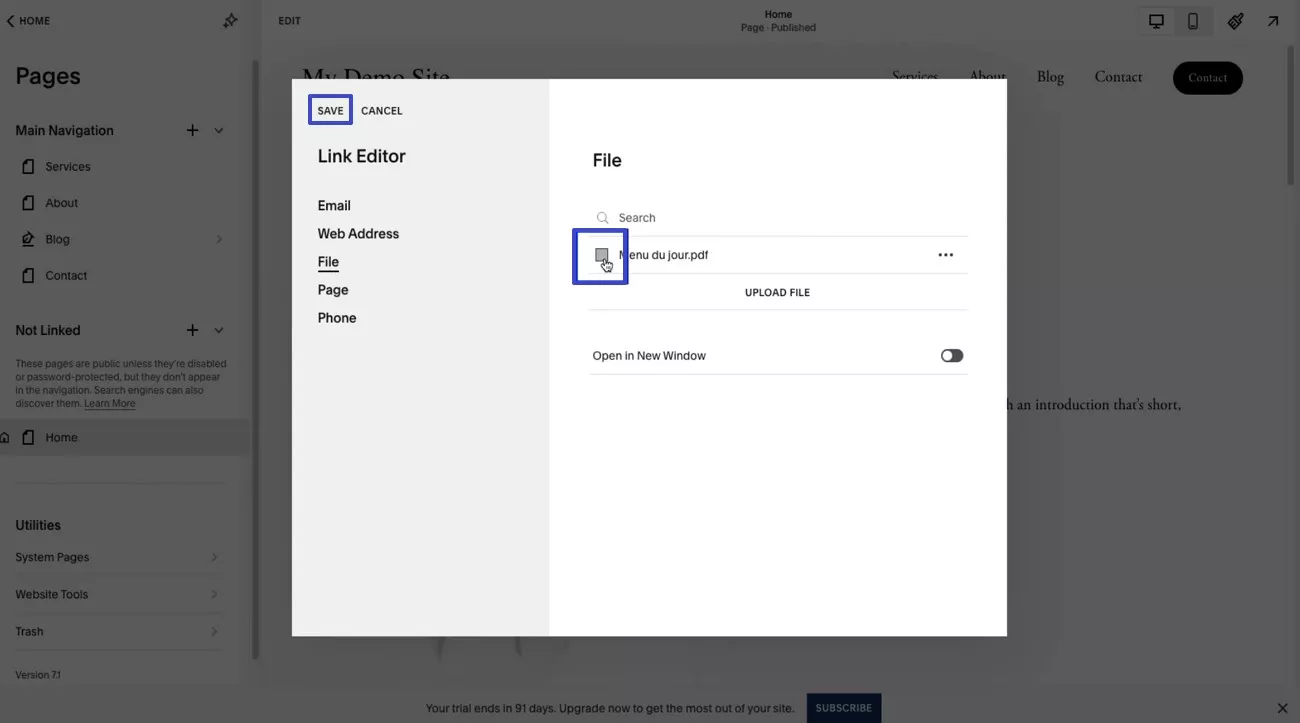Switch to the Email link tab
1300x723 pixels.
[x=334, y=205]
